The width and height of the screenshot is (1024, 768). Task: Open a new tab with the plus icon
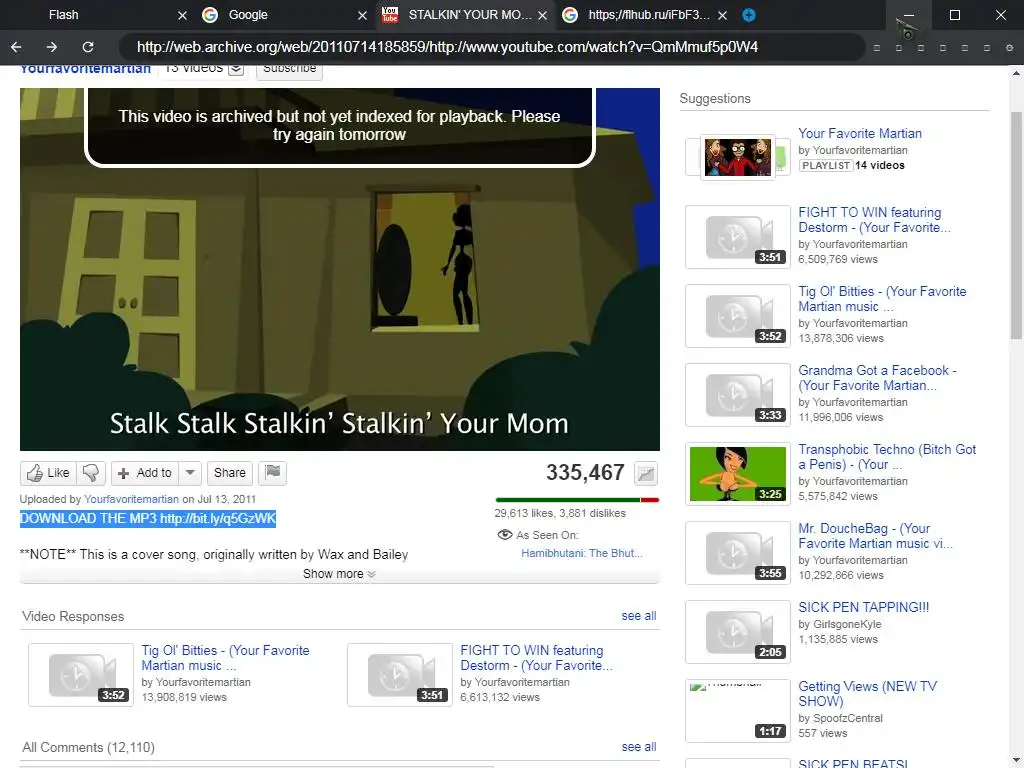pos(749,15)
